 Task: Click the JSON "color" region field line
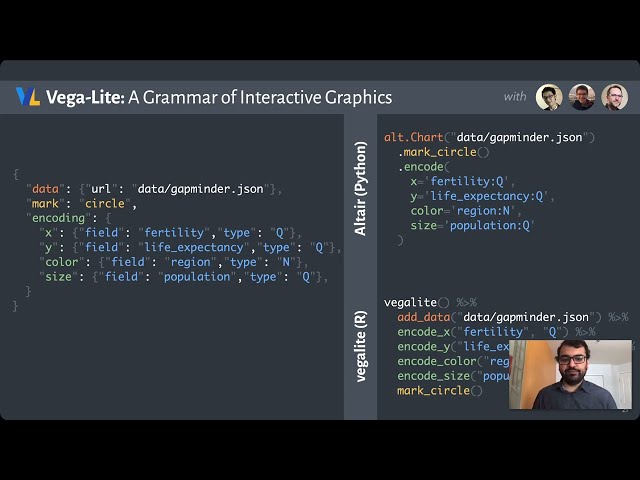174,262
